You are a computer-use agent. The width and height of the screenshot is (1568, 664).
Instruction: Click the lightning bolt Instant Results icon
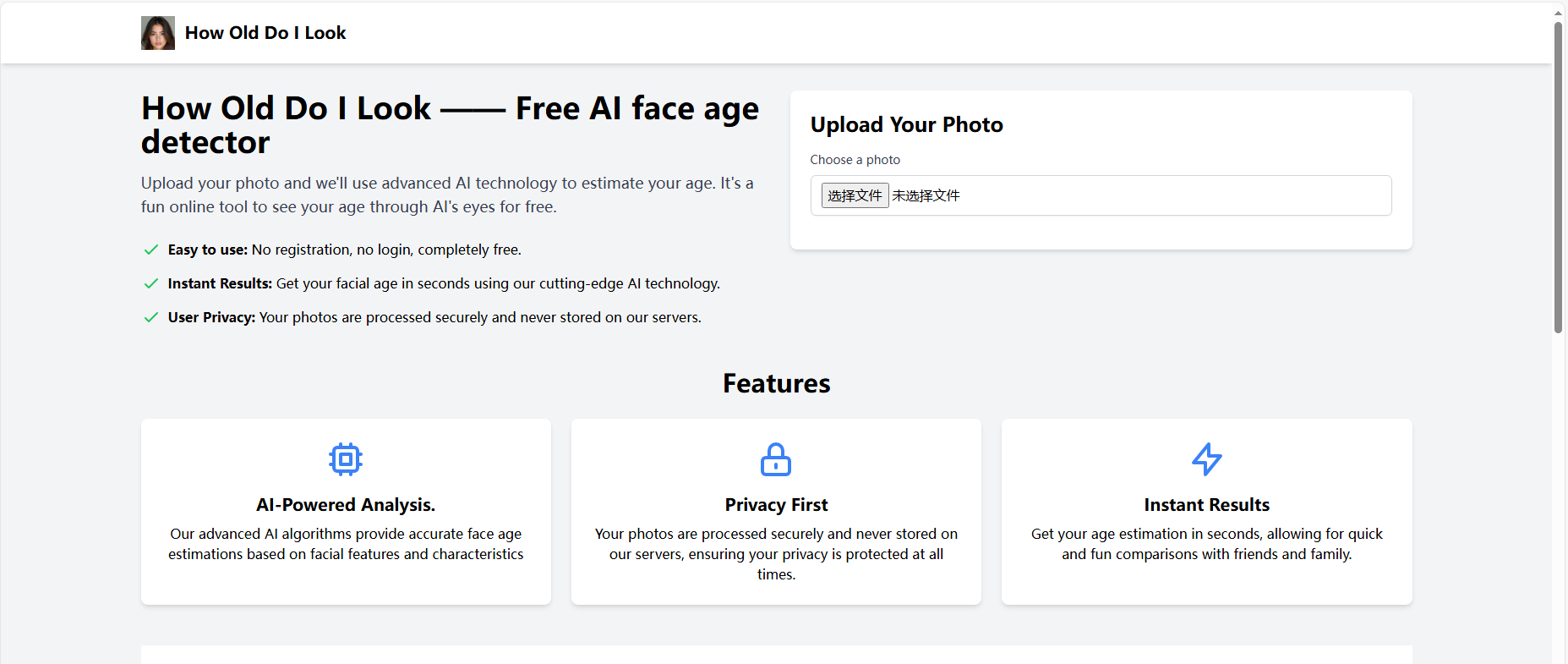coord(1206,459)
